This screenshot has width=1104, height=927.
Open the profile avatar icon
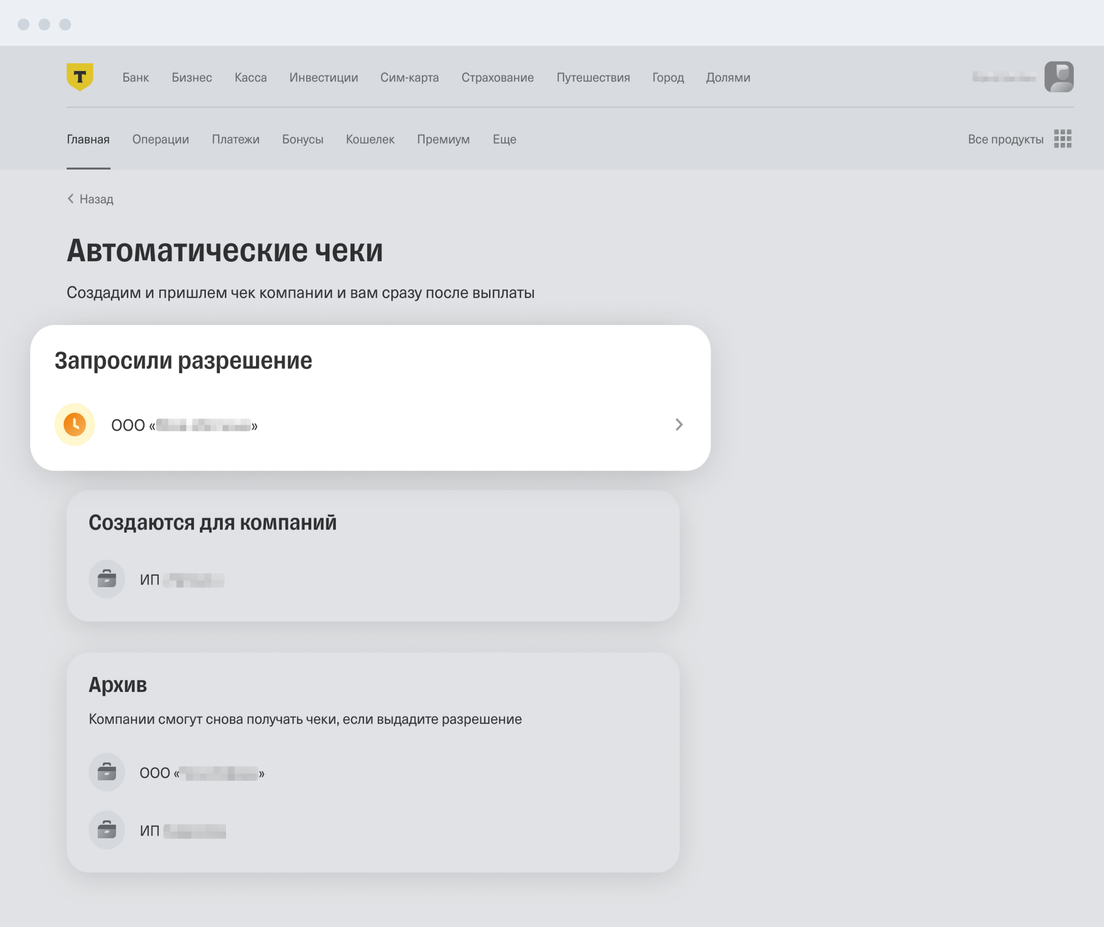tap(1058, 77)
